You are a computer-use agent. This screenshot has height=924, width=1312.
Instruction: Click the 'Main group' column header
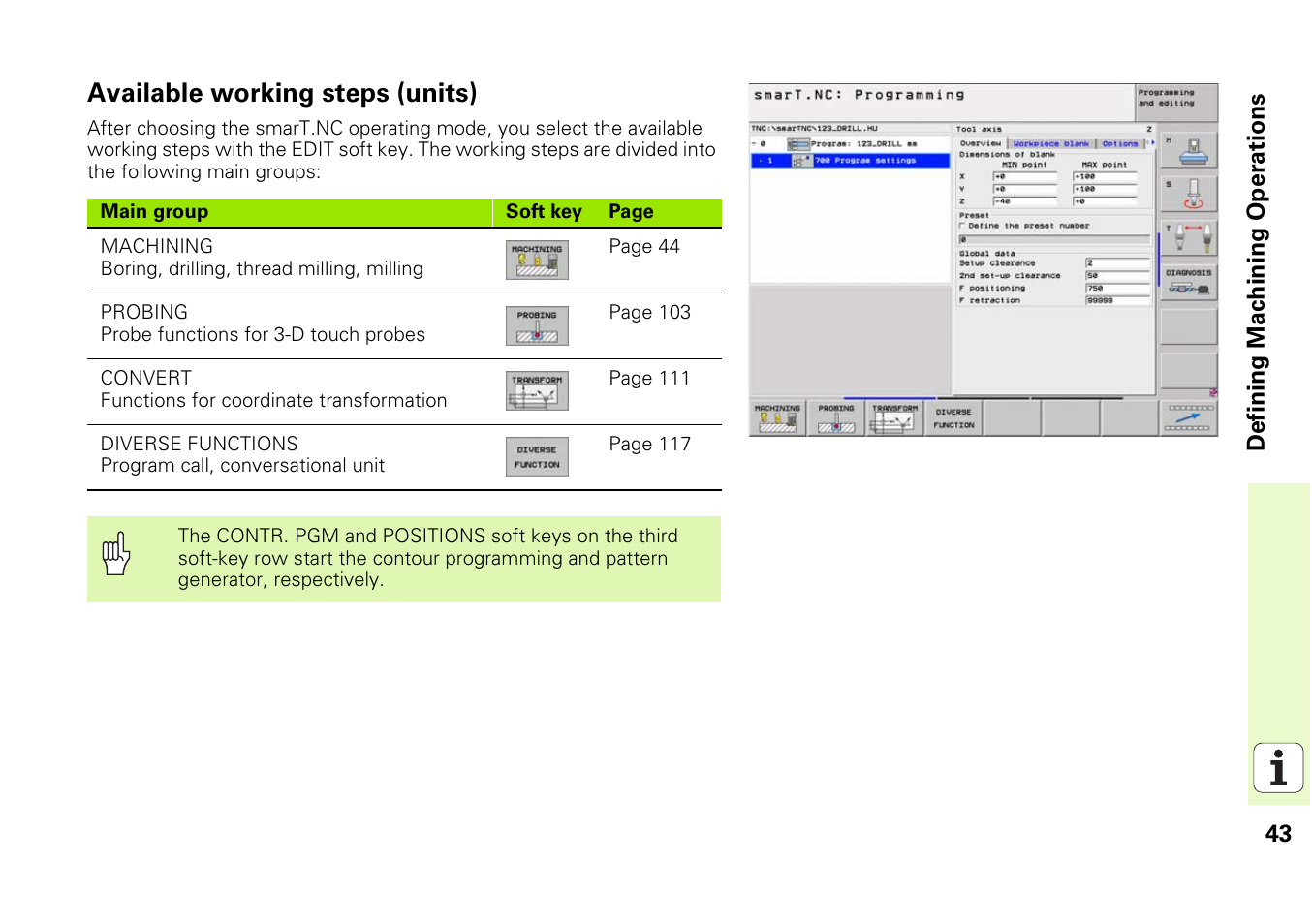point(154,212)
